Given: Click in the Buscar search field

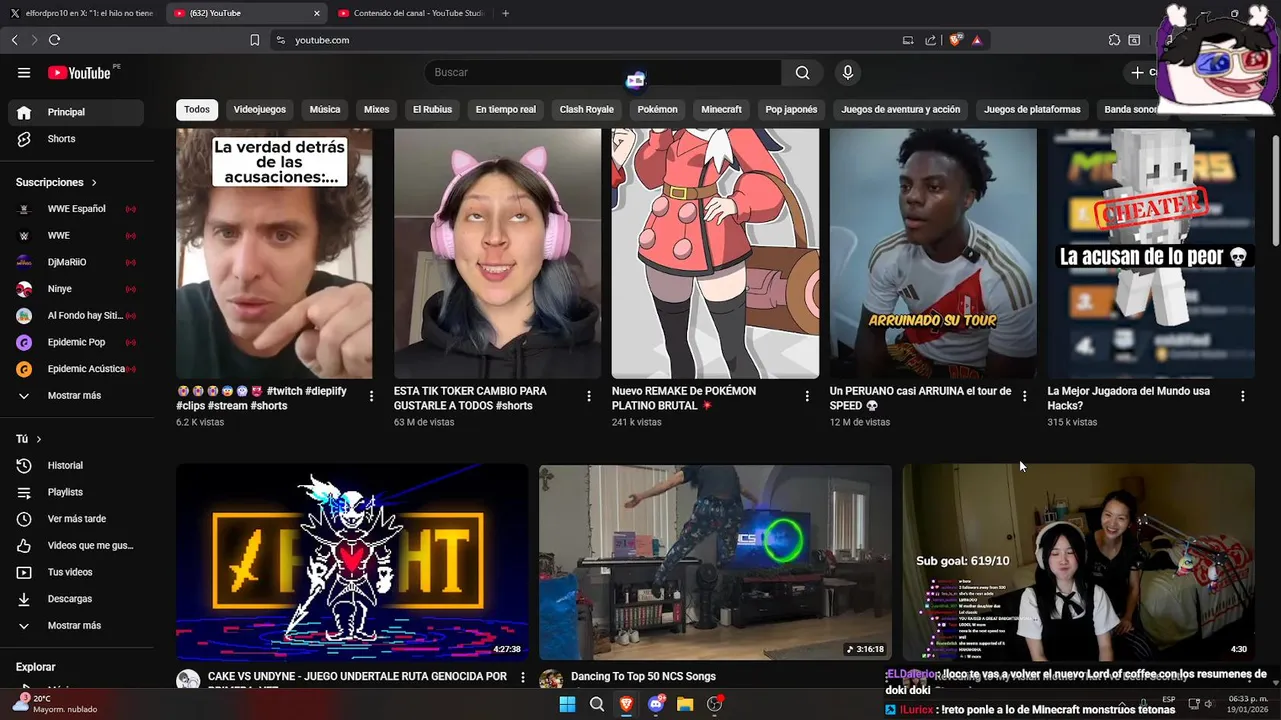Looking at the screenshot, I should 603,72.
